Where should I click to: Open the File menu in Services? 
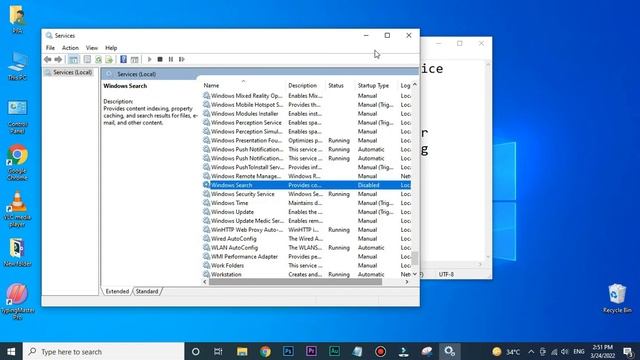coord(50,48)
